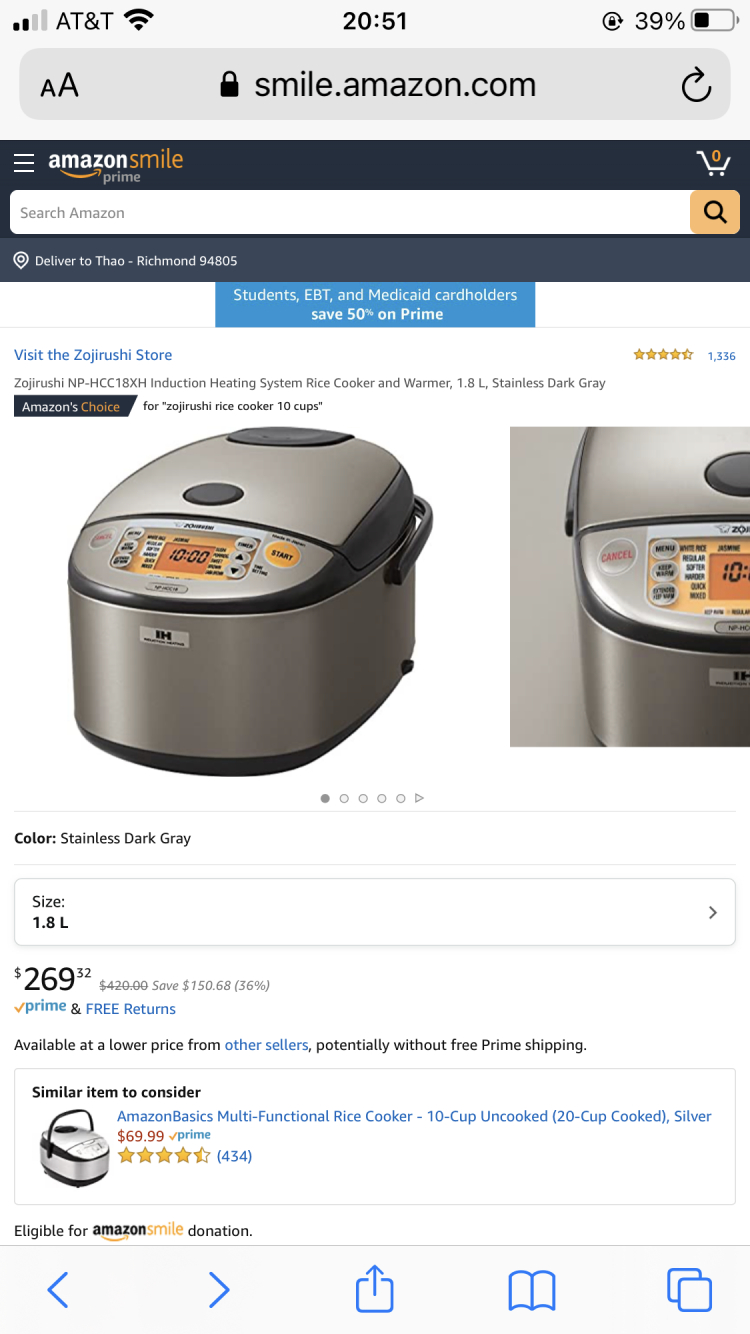Open the shopping cart
Screen dimensions: 750x1334
(x=713, y=162)
